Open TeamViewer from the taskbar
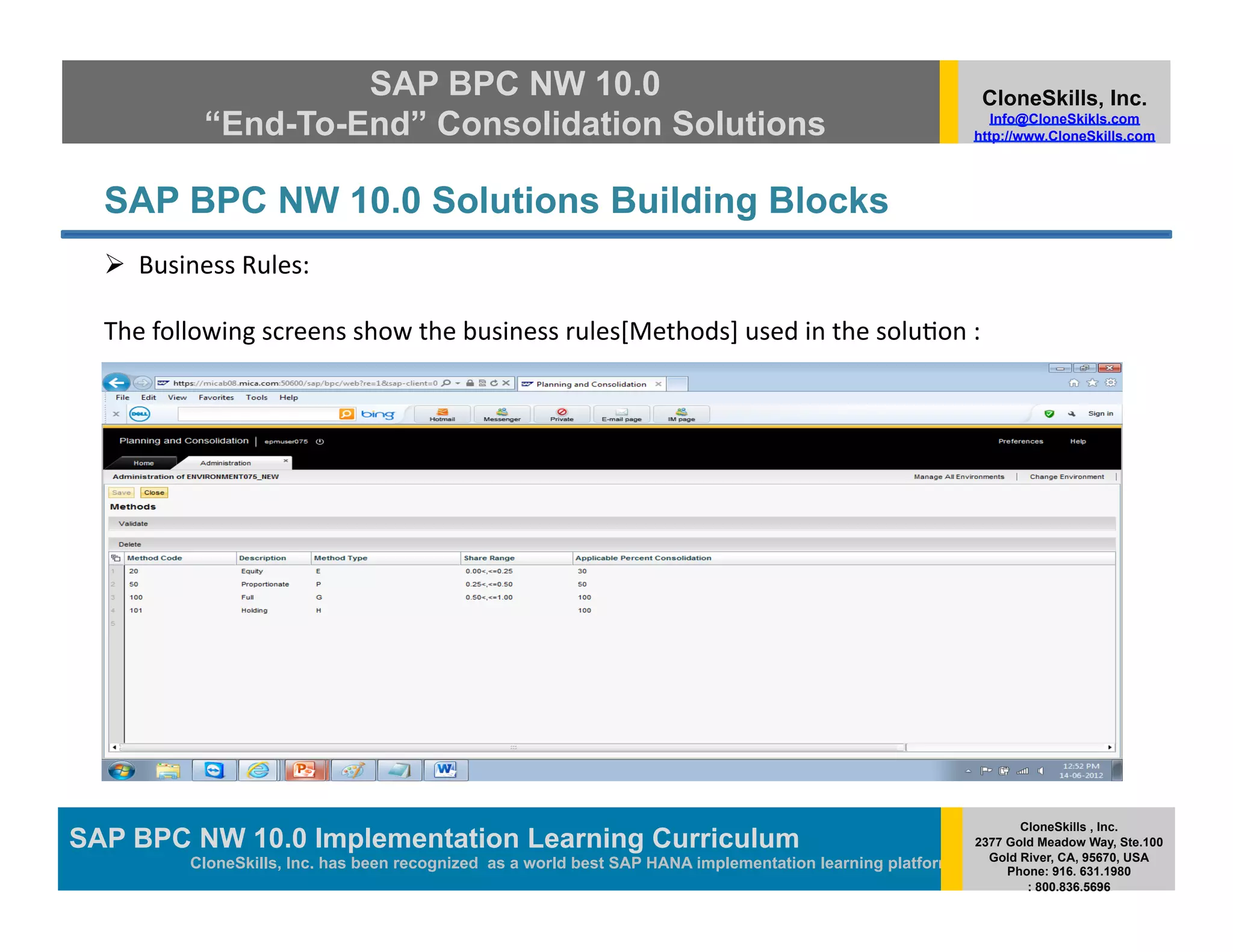 [x=214, y=771]
